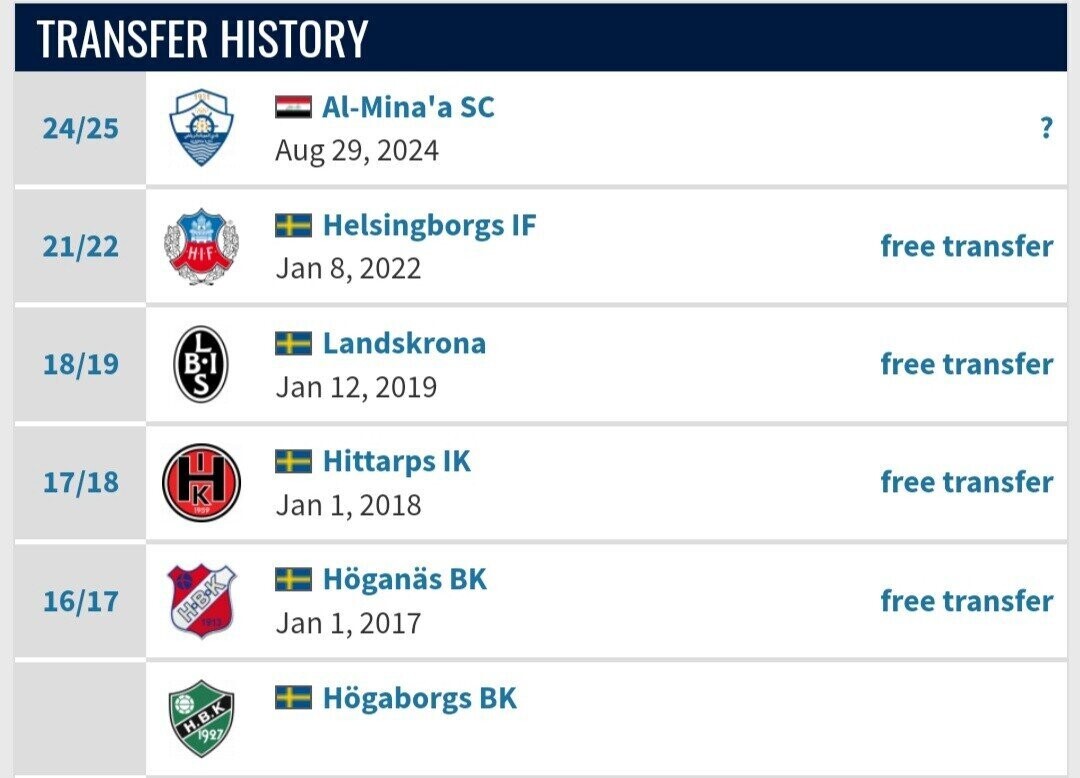Click free transfer for Hittarps IK
1080x778 pixels.
click(966, 482)
